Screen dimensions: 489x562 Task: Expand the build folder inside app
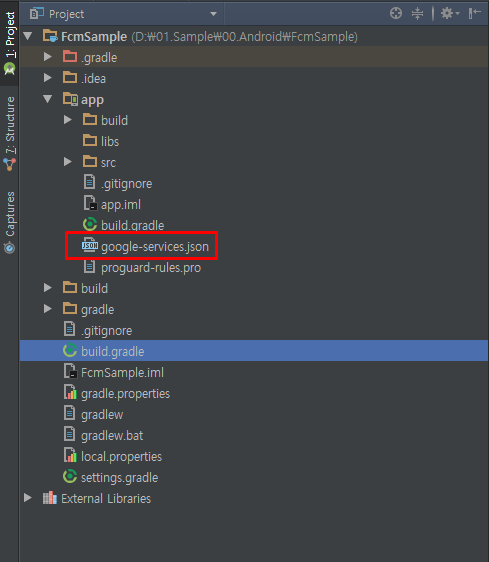68,120
